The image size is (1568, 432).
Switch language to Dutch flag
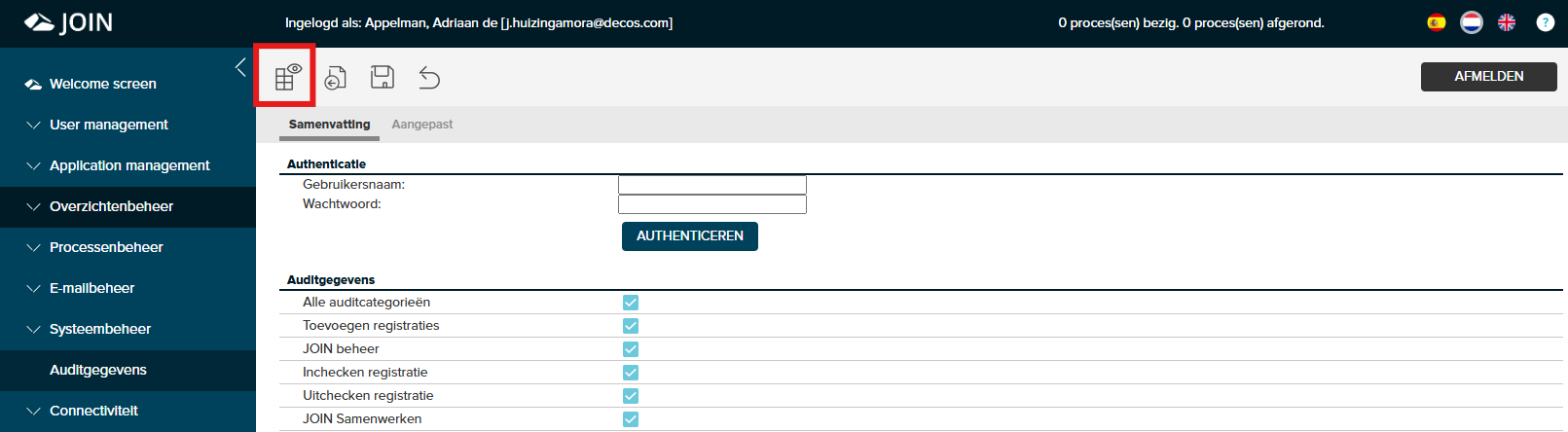point(1472,22)
